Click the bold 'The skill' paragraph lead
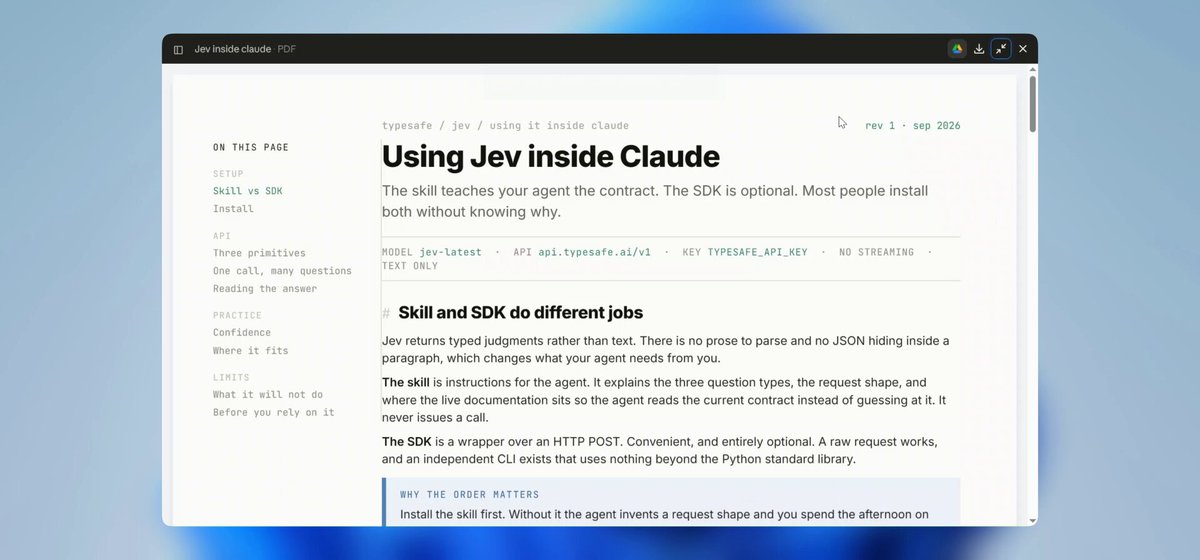The height and width of the screenshot is (560, 1200). 406,382
